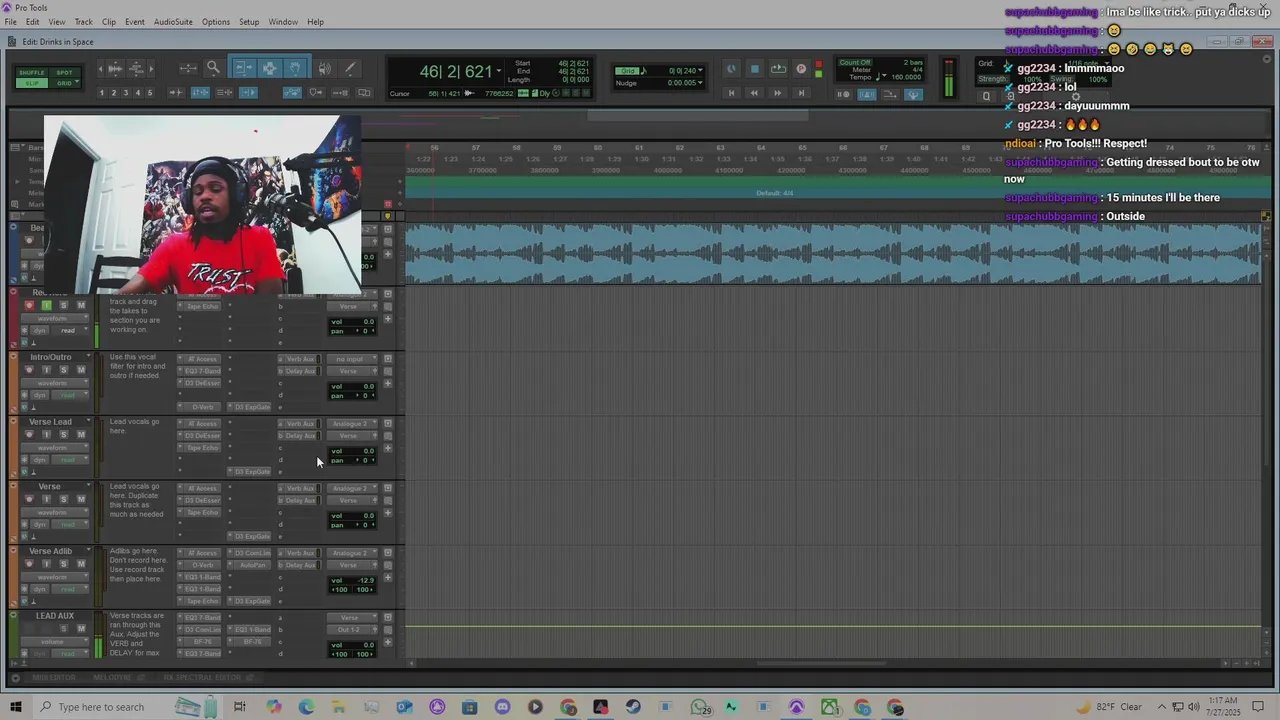The image size is (1280, 720).
Task: Solo the Verse Lead track
Action: [x=63, y=435]
